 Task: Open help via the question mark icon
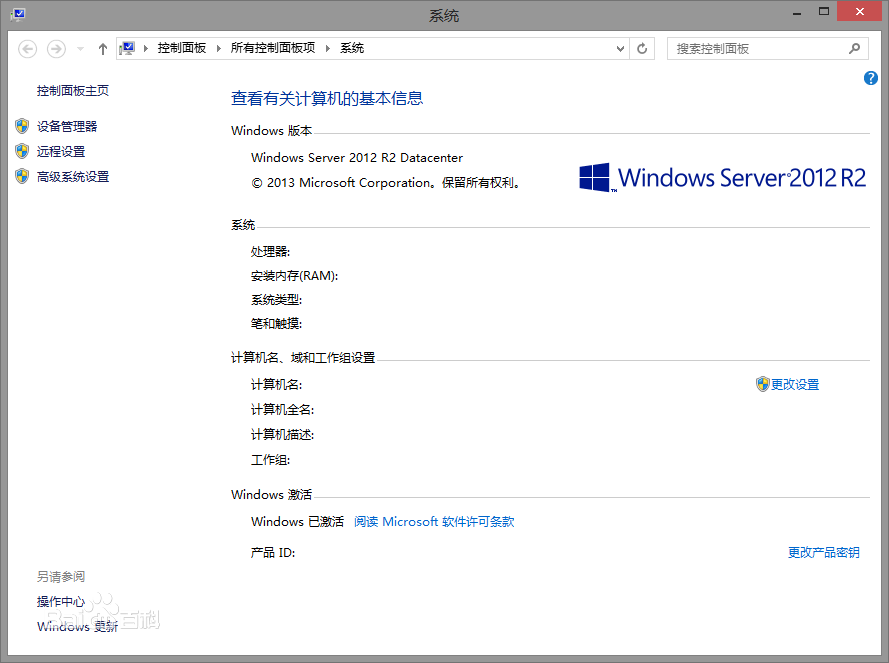tap(871, 78)
